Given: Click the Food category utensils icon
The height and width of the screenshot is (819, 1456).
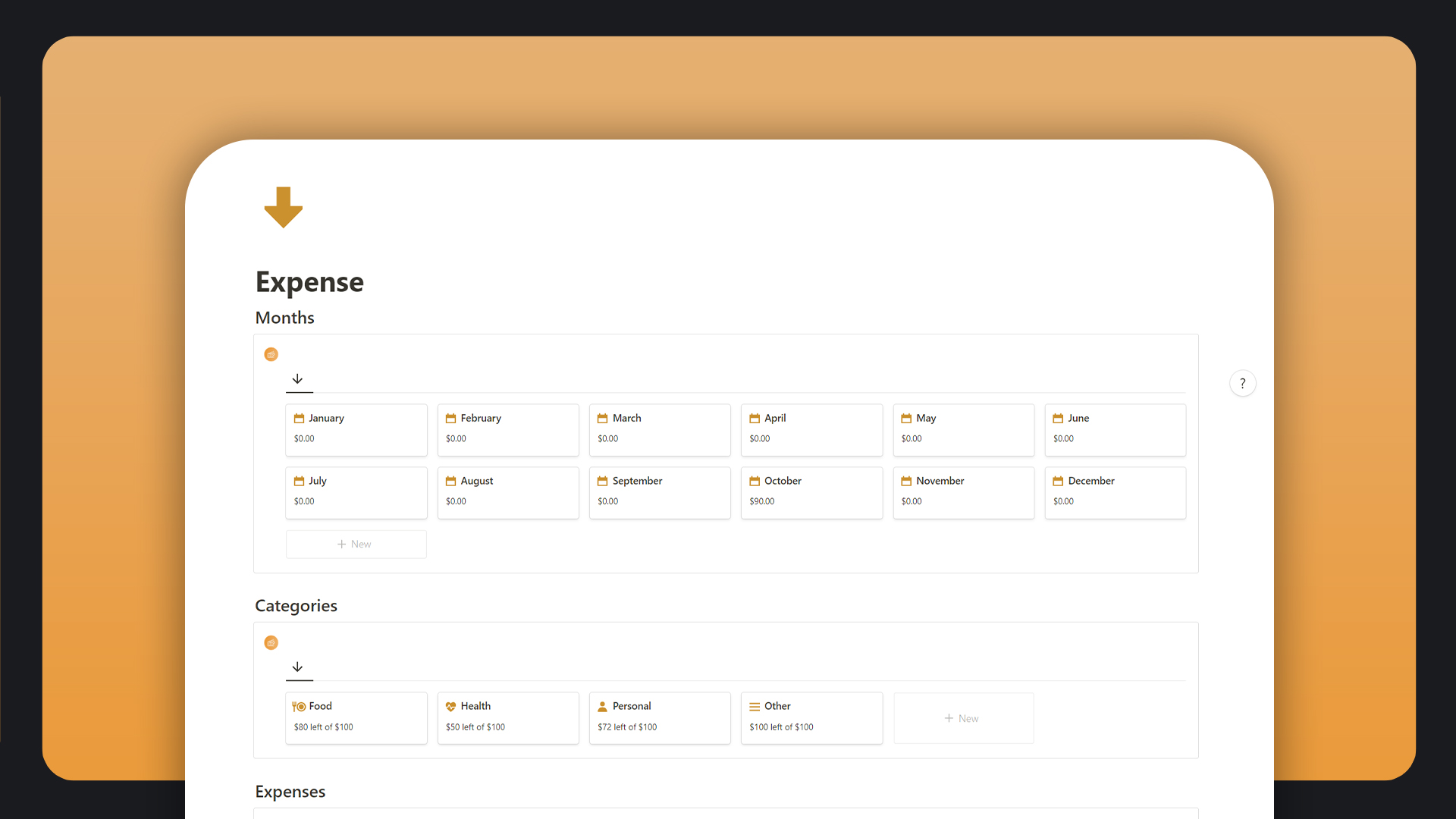Looking at the screenshot, I should 299,706.
